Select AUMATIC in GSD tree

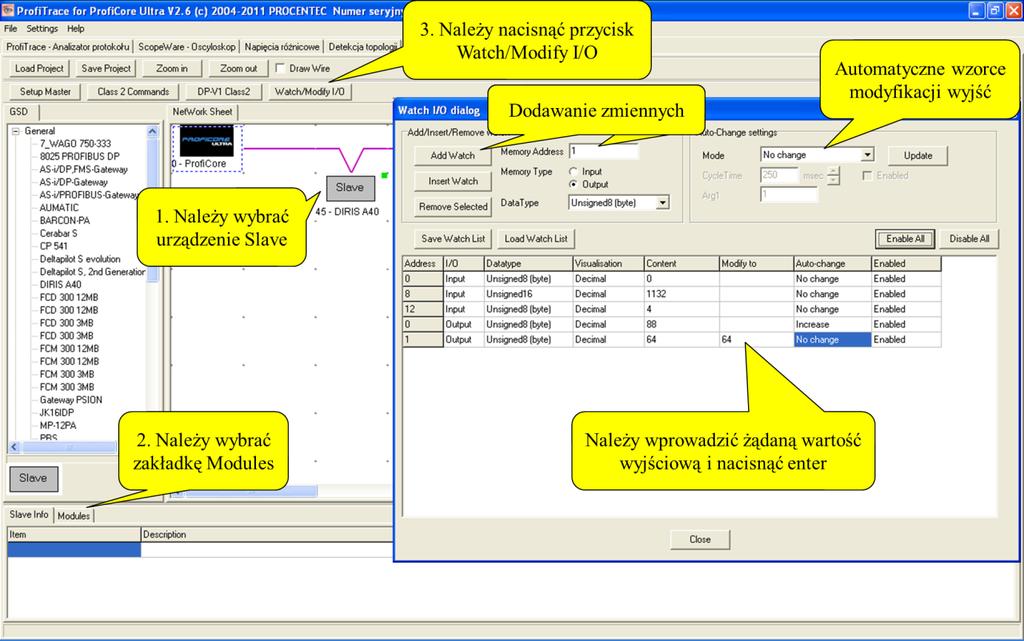tap(59, 208)
